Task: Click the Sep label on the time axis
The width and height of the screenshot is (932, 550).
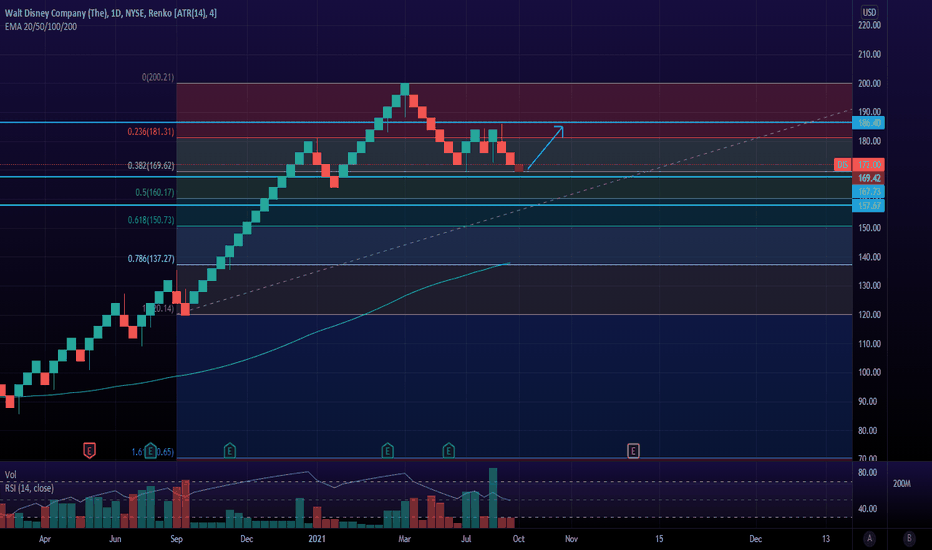Action: click(x=177, y=539)
